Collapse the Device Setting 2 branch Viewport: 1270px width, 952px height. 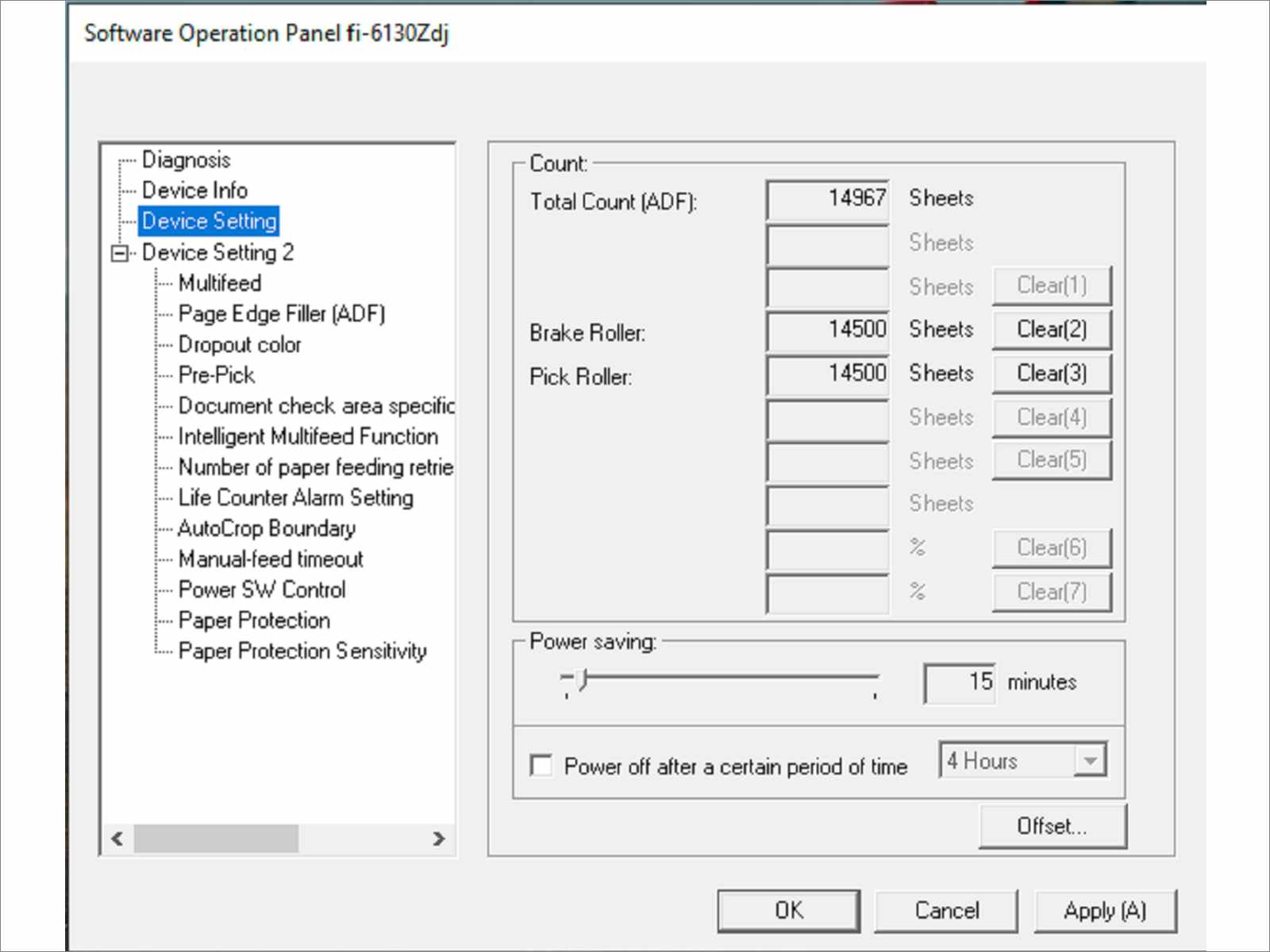point(120,253)
